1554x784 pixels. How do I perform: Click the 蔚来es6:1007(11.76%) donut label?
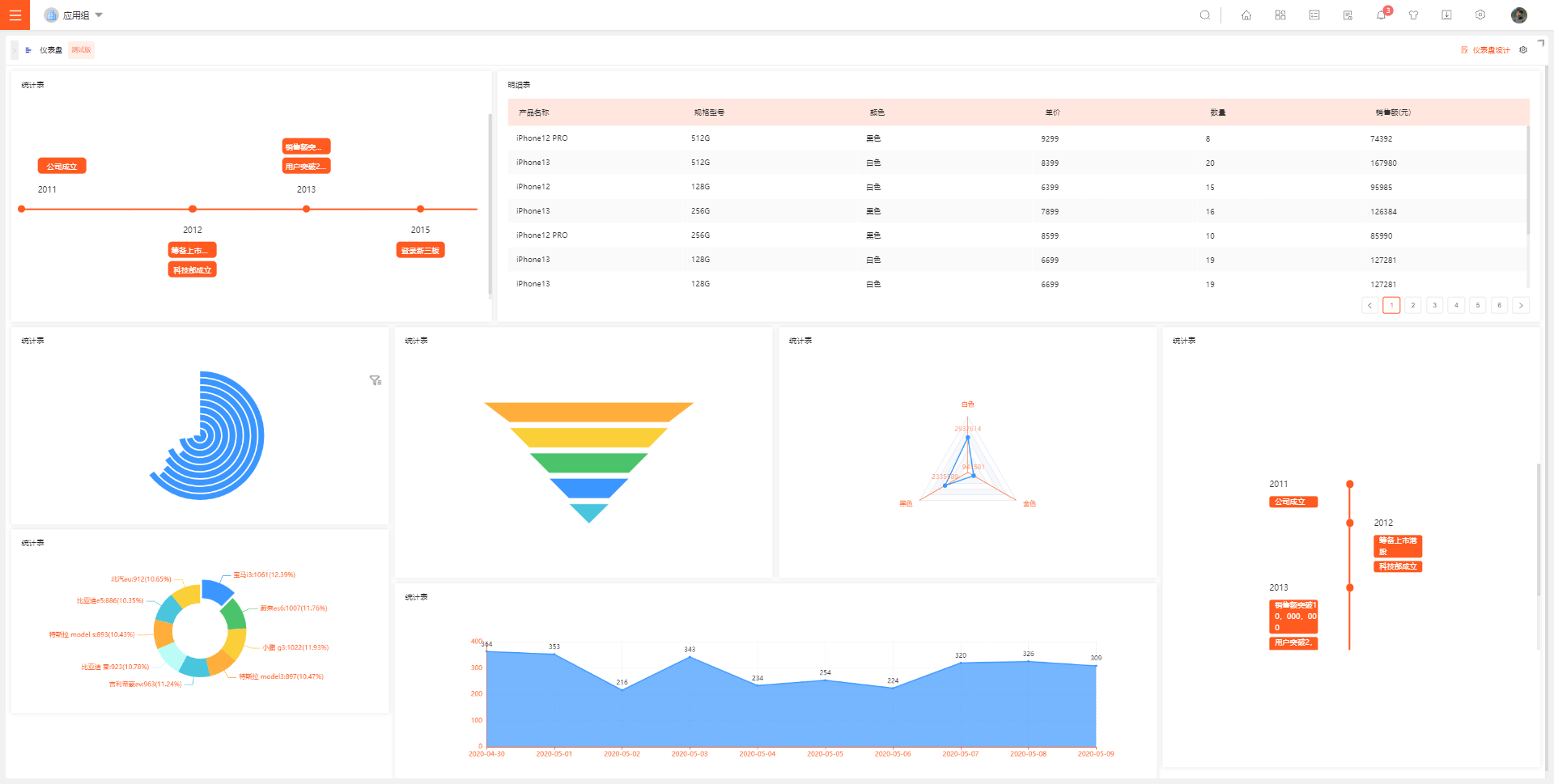pyautogui.click(x=293, y=608)
